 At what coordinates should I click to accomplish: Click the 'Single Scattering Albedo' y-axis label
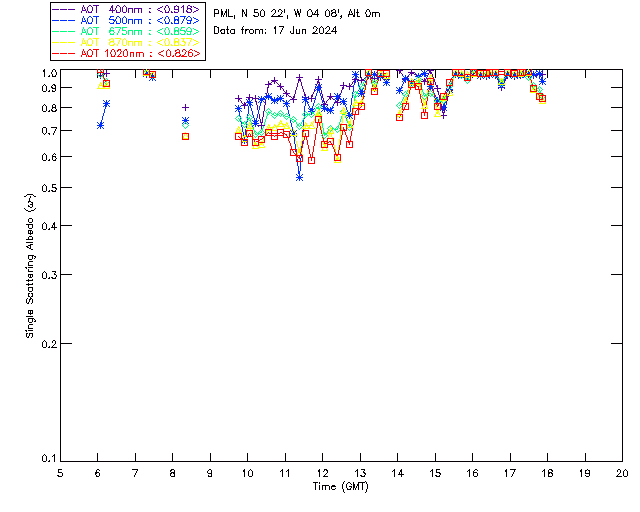[x=30, y=266]
